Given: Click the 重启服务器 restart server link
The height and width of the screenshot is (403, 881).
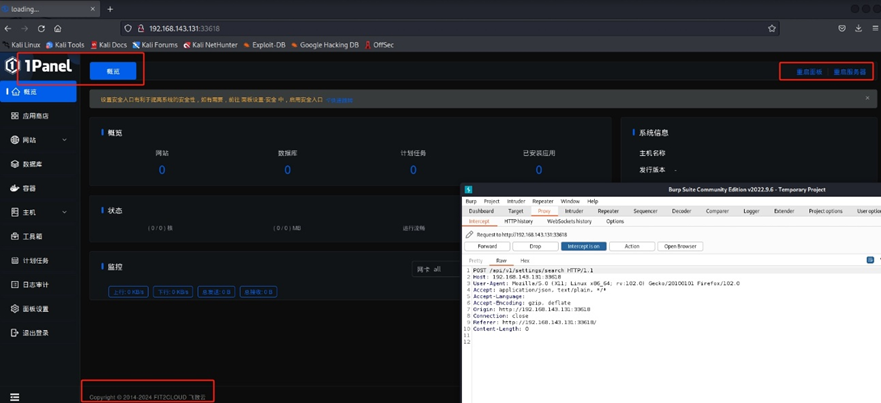Looking at the screenshot, I should (x=850, y=72).
